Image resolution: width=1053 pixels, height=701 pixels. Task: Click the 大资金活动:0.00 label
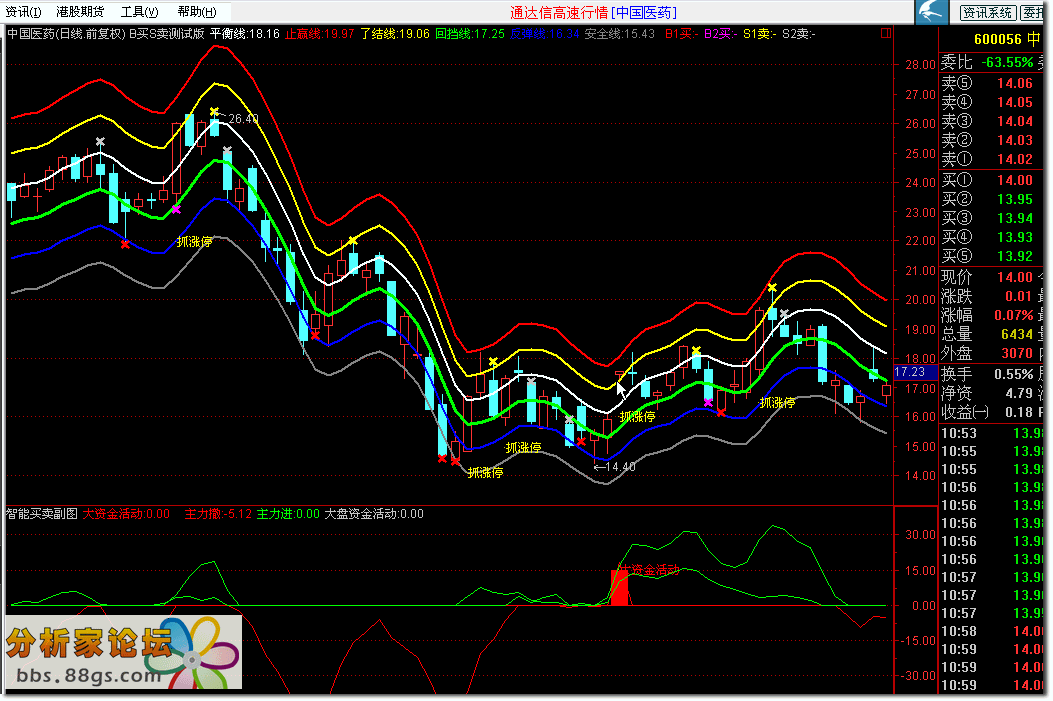coord(126,514)
